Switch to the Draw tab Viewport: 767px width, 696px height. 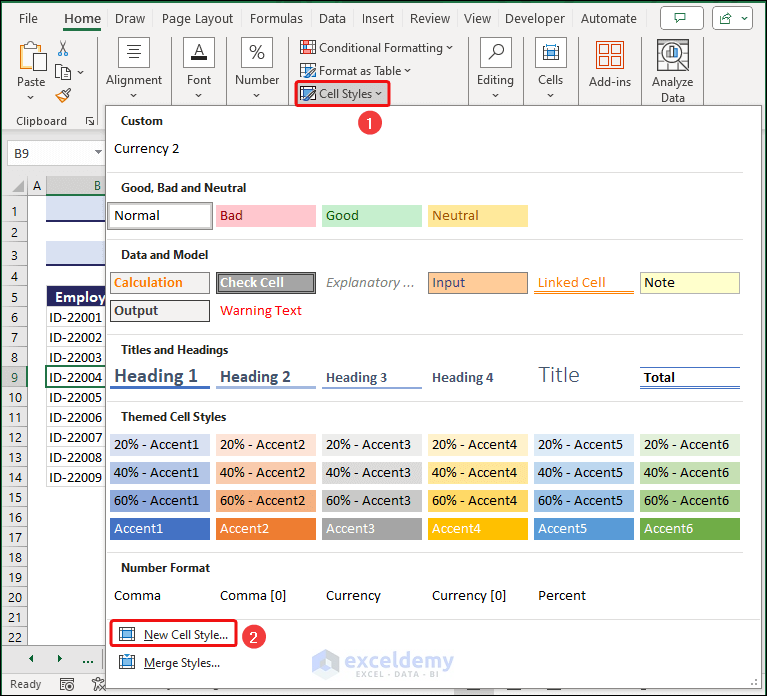tap(130, 19)
